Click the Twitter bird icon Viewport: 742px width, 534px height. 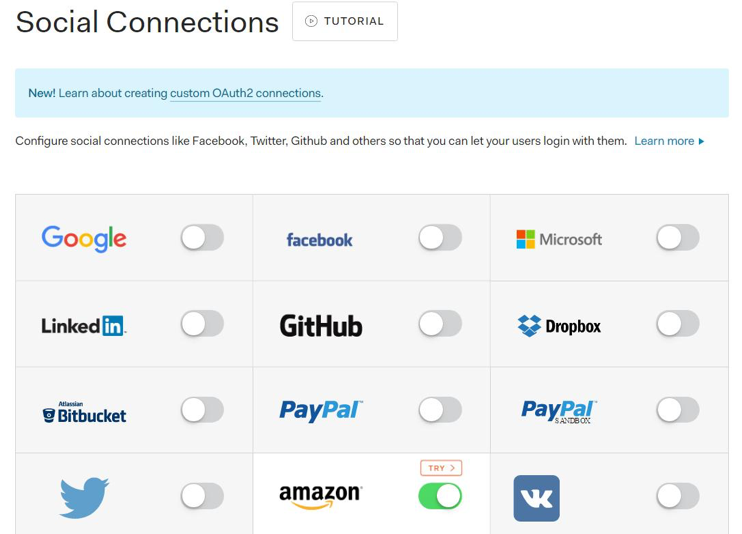coord(84,497)
